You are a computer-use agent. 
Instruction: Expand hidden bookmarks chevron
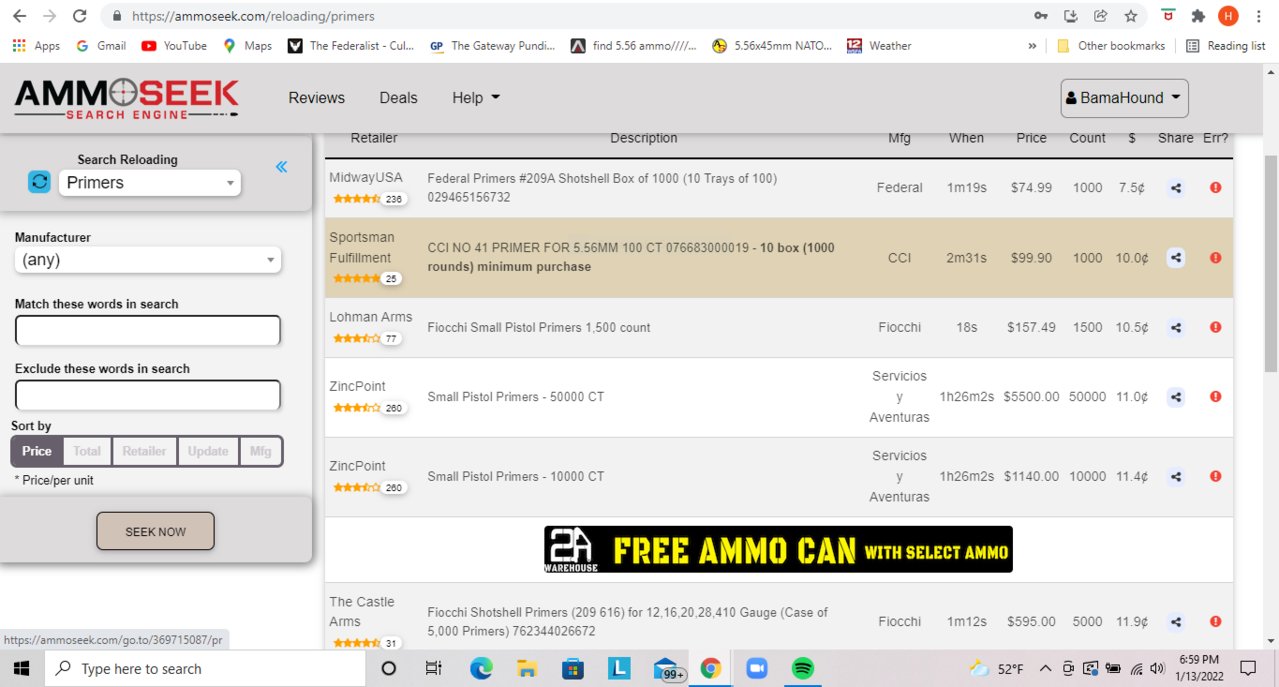click(1032, 46)
